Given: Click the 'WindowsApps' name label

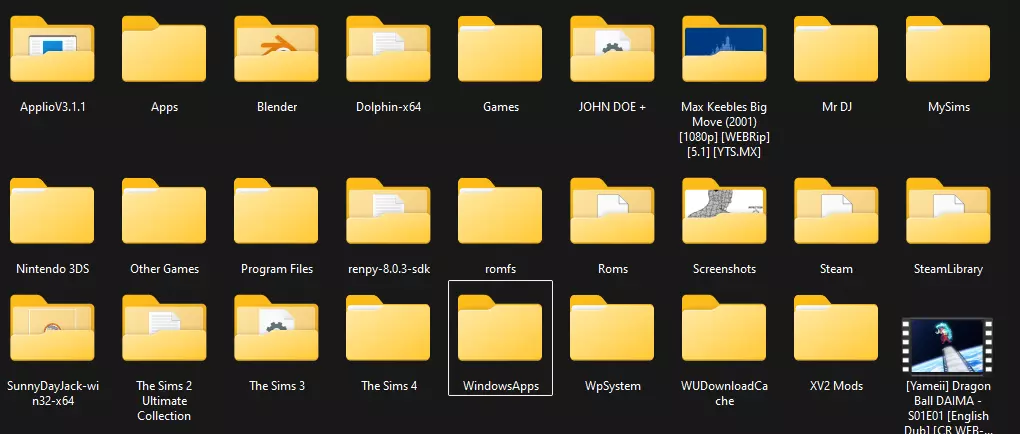Looking at the screenshot, I should (501, 386).
